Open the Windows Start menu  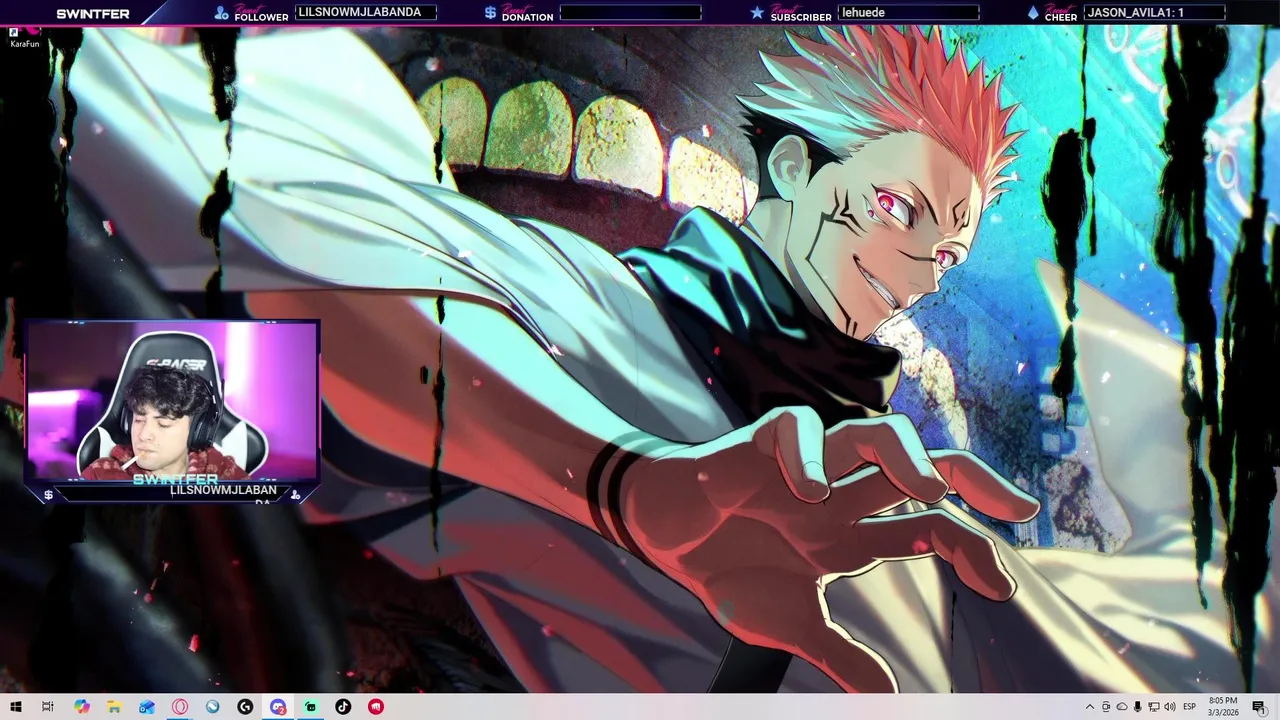point(16,707)
